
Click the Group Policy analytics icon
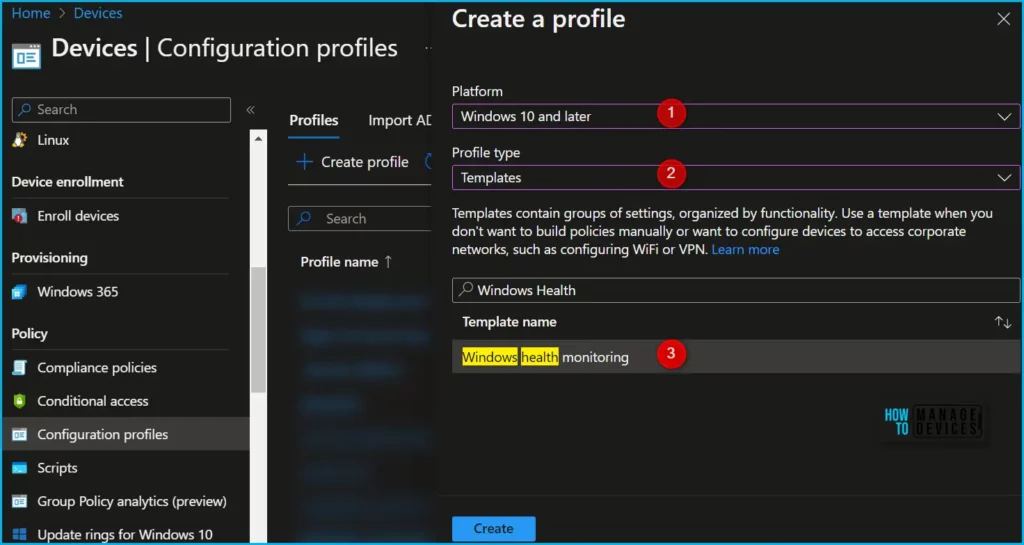pyautogui.click(x=20, y=502)
